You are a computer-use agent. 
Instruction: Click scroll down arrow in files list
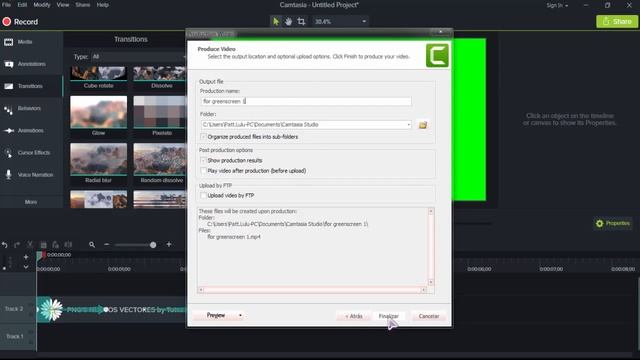tap(431, 282)
